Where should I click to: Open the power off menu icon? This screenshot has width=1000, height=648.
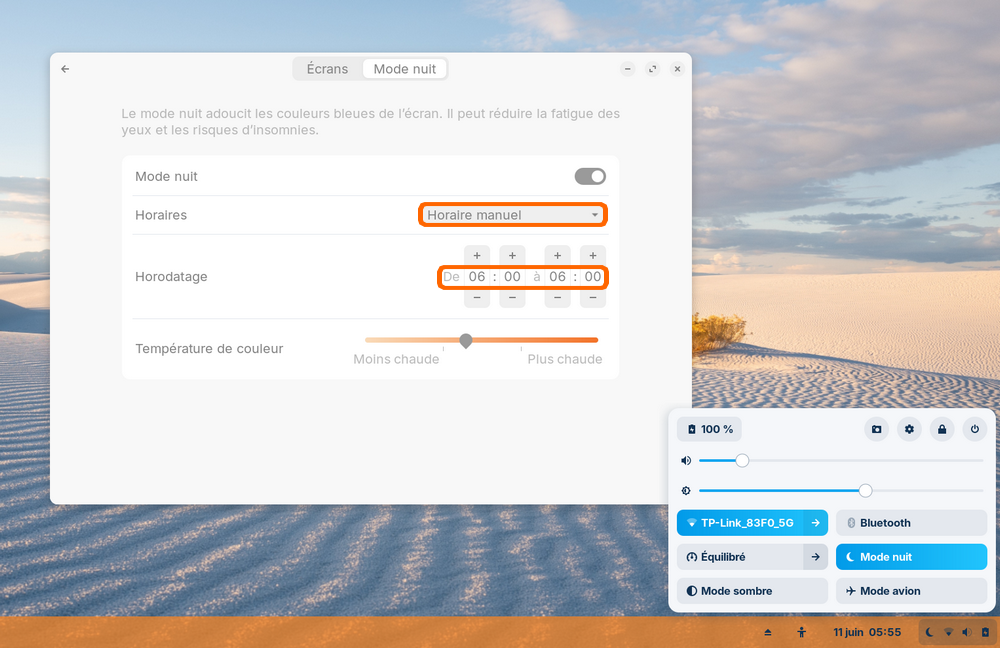[975, 429]
